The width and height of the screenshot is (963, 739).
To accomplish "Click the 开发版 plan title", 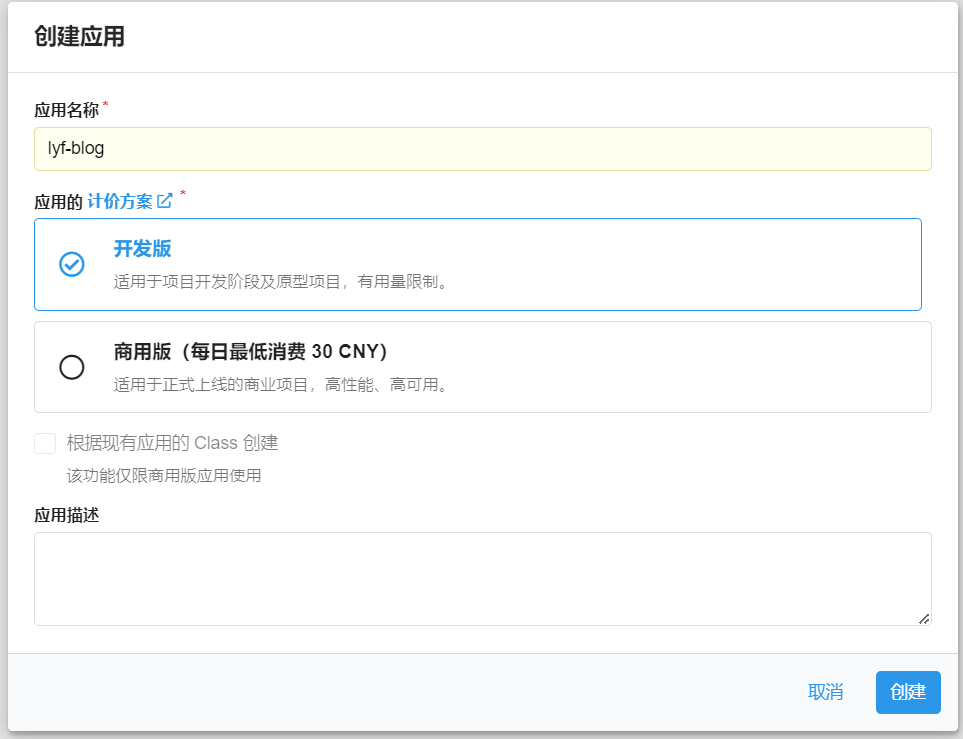I will point(142,249).
